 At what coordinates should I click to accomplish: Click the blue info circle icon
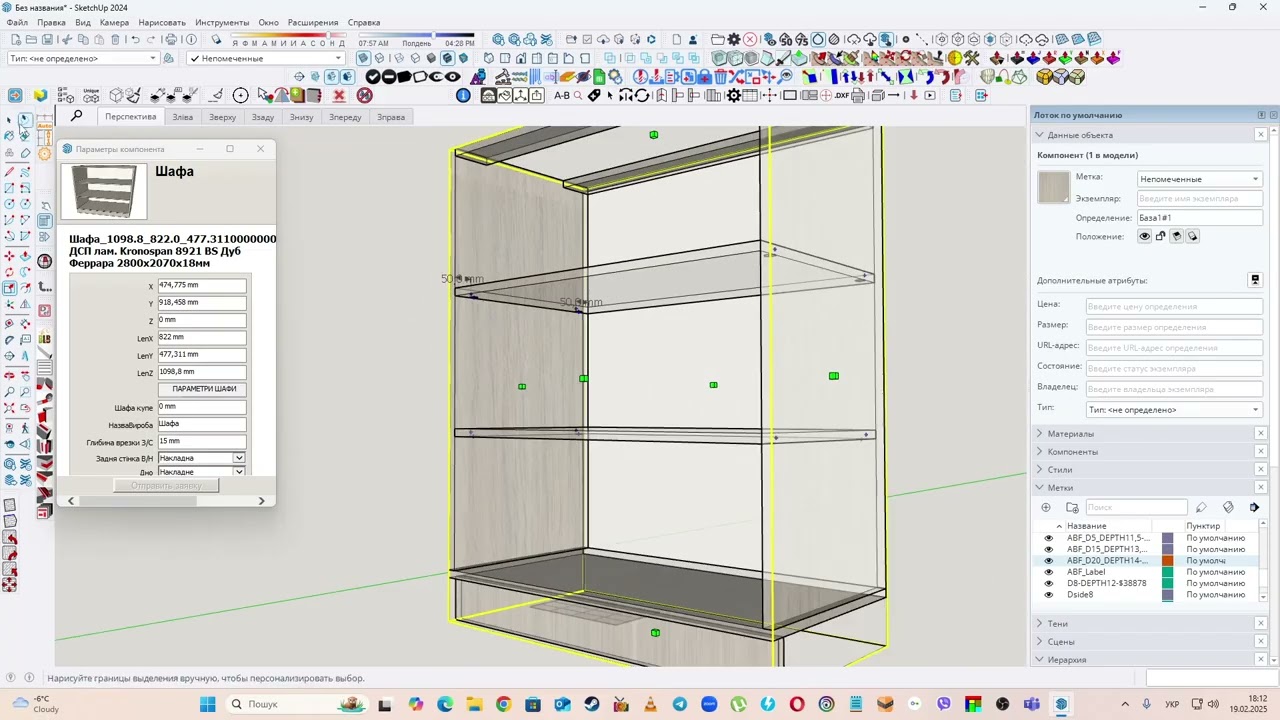click(463, 95)
